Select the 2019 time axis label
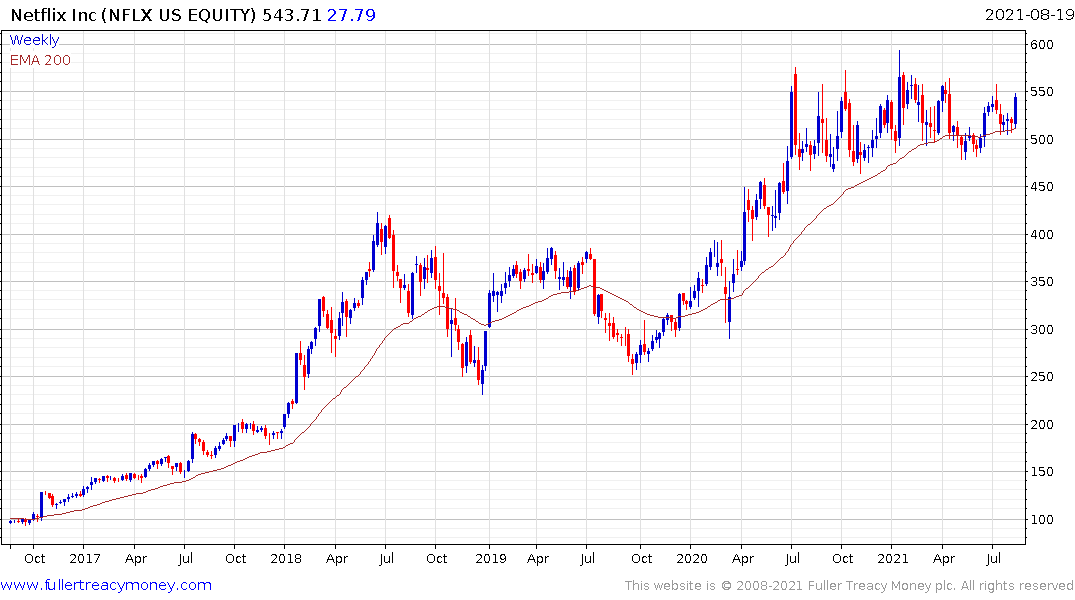The height and width of the screenshot is (600, 1075). 491,559
